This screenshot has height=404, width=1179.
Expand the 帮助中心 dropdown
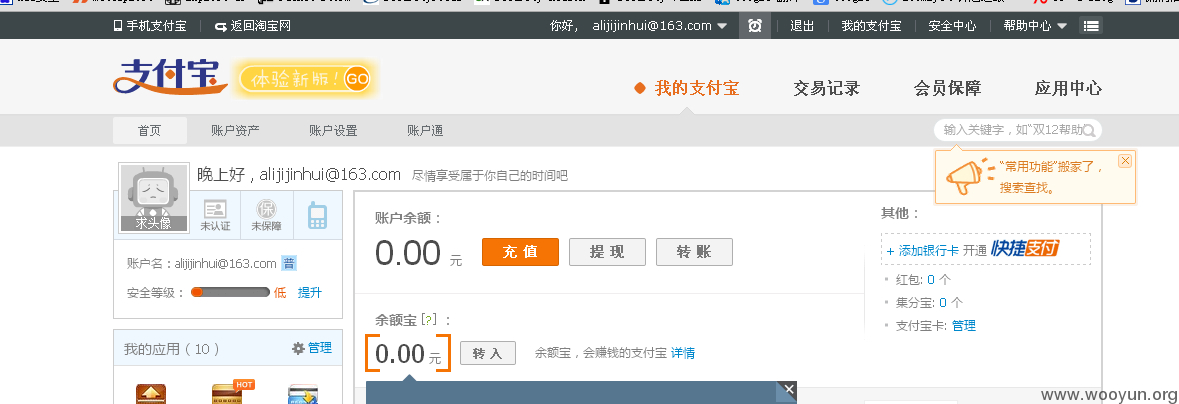(1035, 26)
